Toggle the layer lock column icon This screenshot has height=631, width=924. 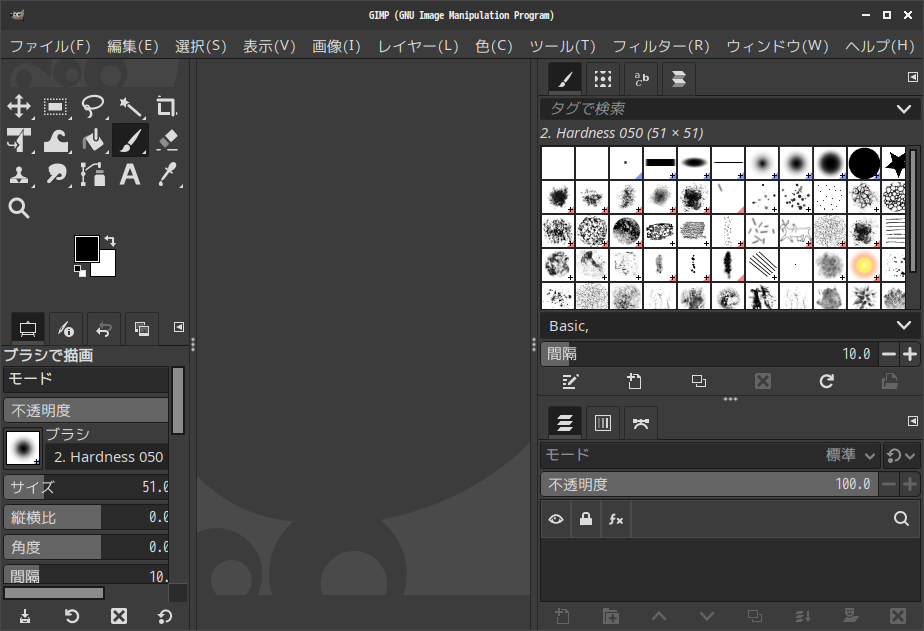pos(586,519)
